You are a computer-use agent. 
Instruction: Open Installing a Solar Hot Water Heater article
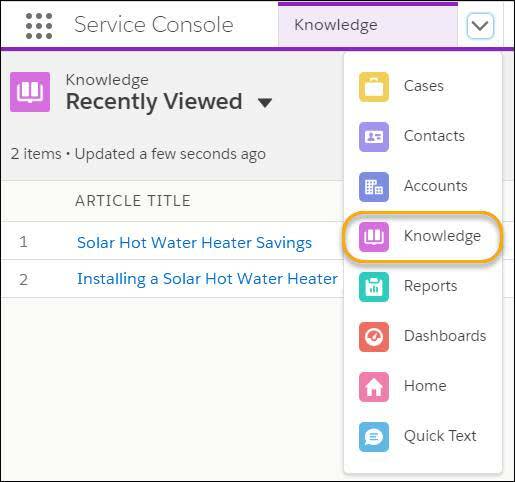coord(207,279)
